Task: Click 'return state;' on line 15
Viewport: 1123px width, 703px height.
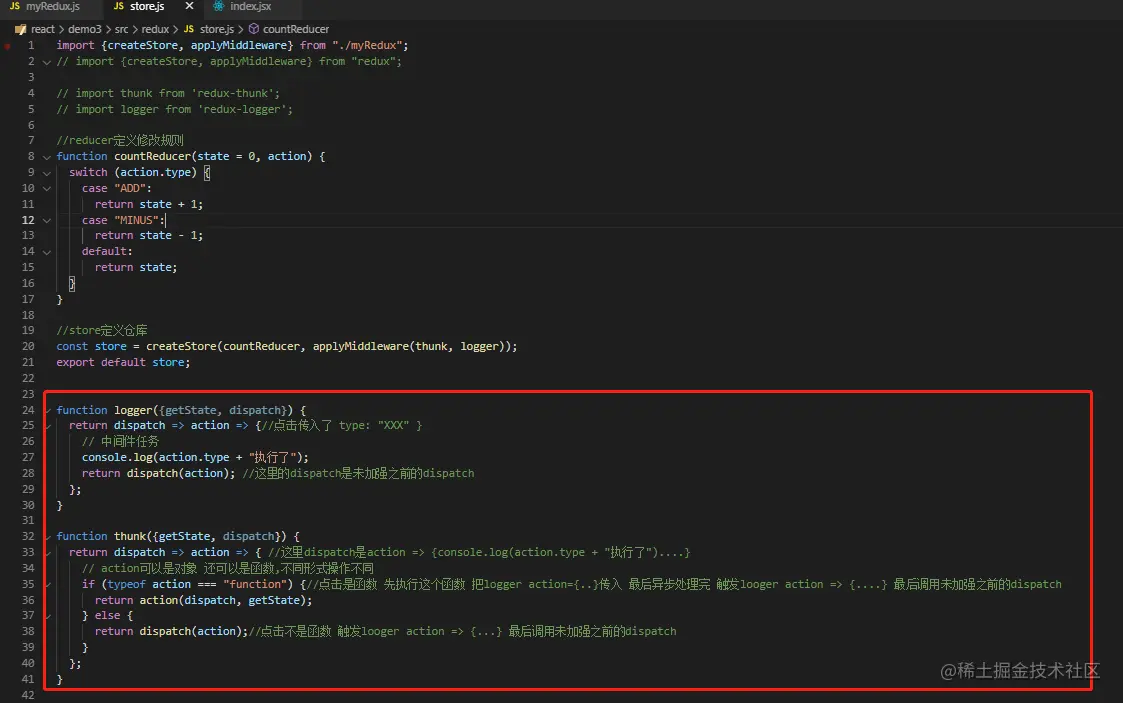Action: [136, 267]
